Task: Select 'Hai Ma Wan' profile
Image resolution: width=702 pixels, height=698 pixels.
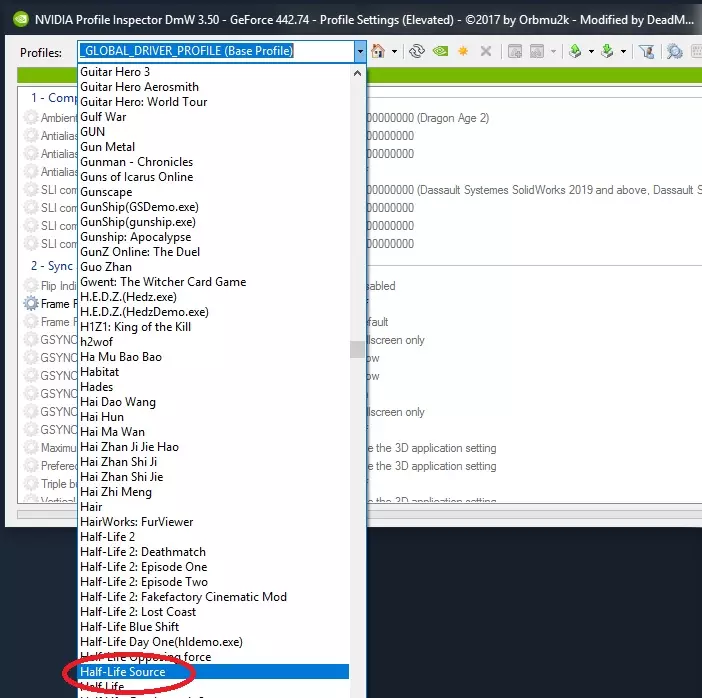Action: (x=214, y=432)
